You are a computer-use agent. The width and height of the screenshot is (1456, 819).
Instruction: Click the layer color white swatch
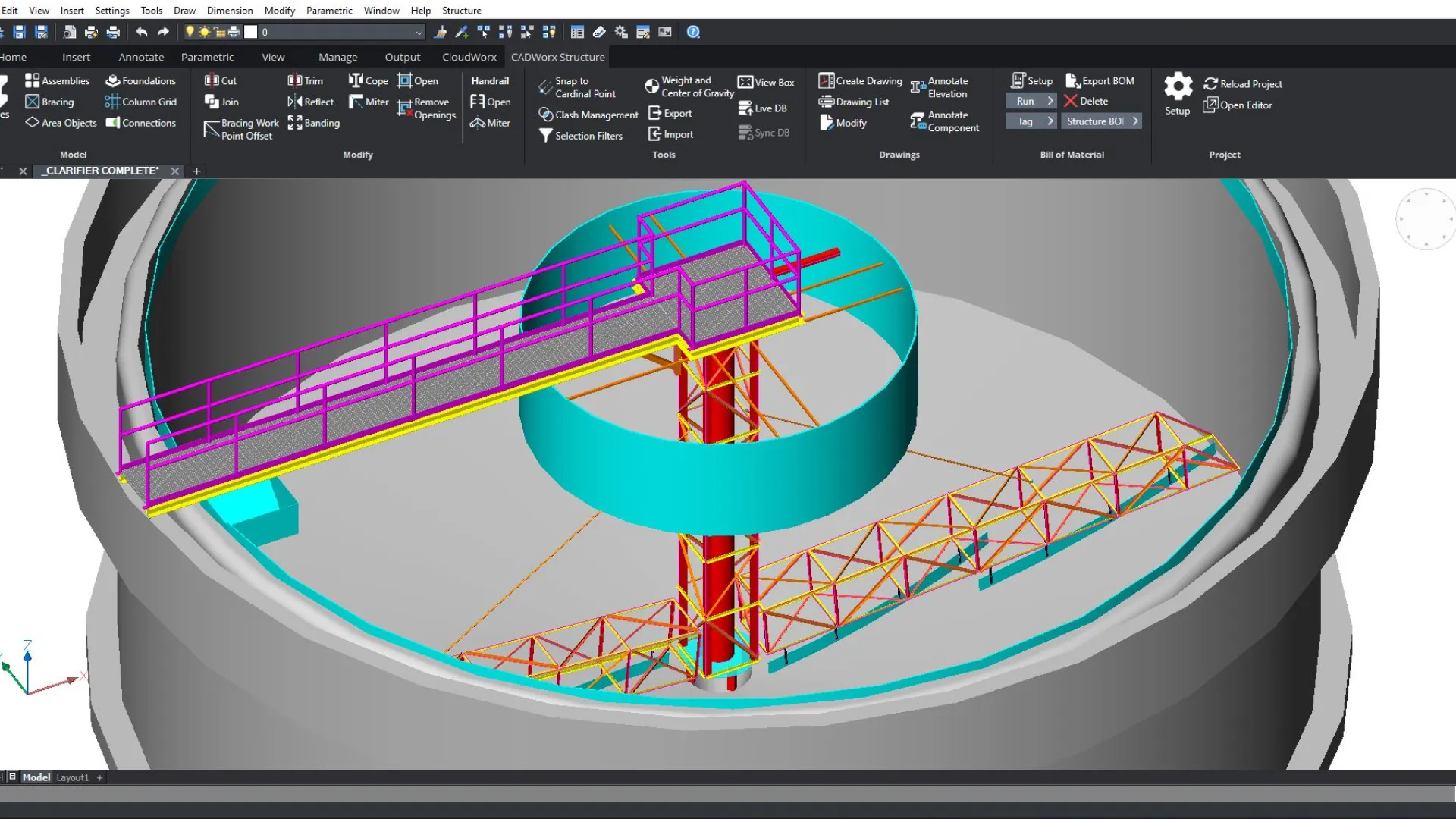click(251, 32)
